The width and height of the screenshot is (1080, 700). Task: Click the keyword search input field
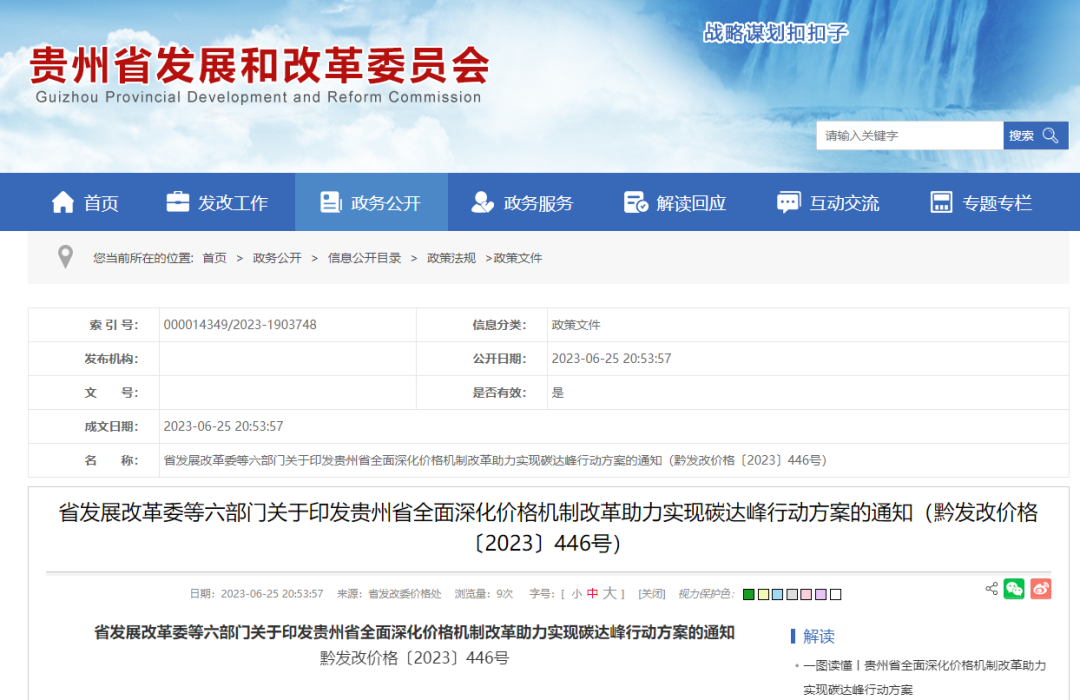pyautogui.click(x=909, y=136)
